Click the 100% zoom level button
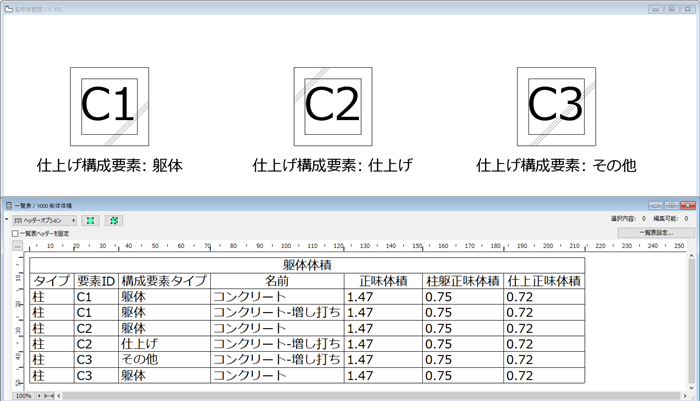The height and width of the screenshot is (401, 700). coord(23,396)
